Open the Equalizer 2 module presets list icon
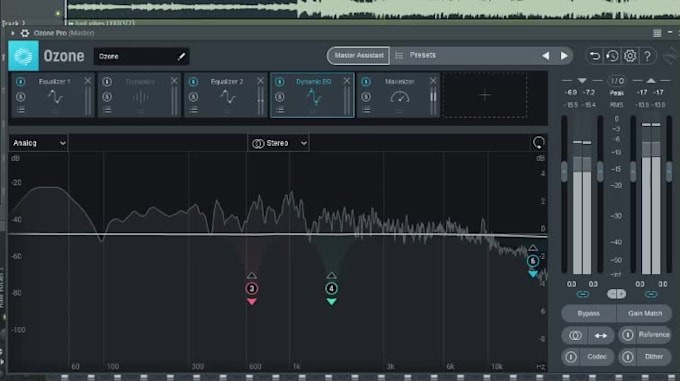The image size is (680, 381). [x=193, y=110]
